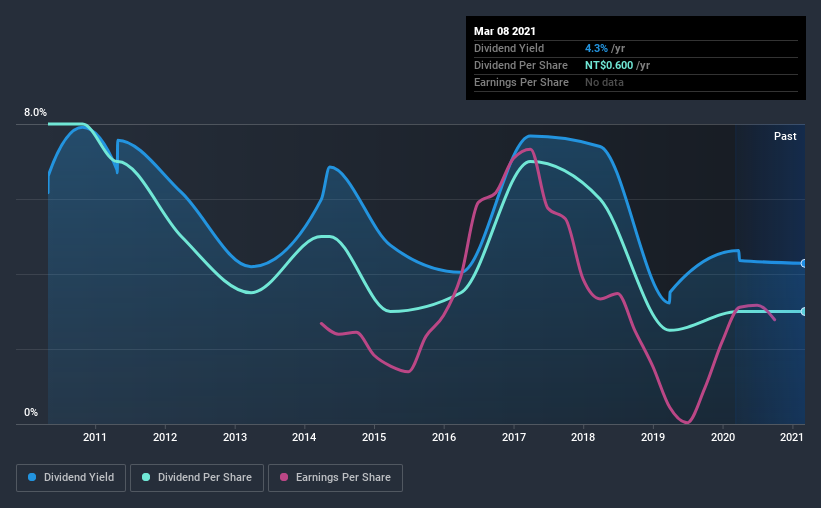Toggle the Dividend Per Share legend button
821x508 pixels.
pyautogui.click(x=197, y=478)
